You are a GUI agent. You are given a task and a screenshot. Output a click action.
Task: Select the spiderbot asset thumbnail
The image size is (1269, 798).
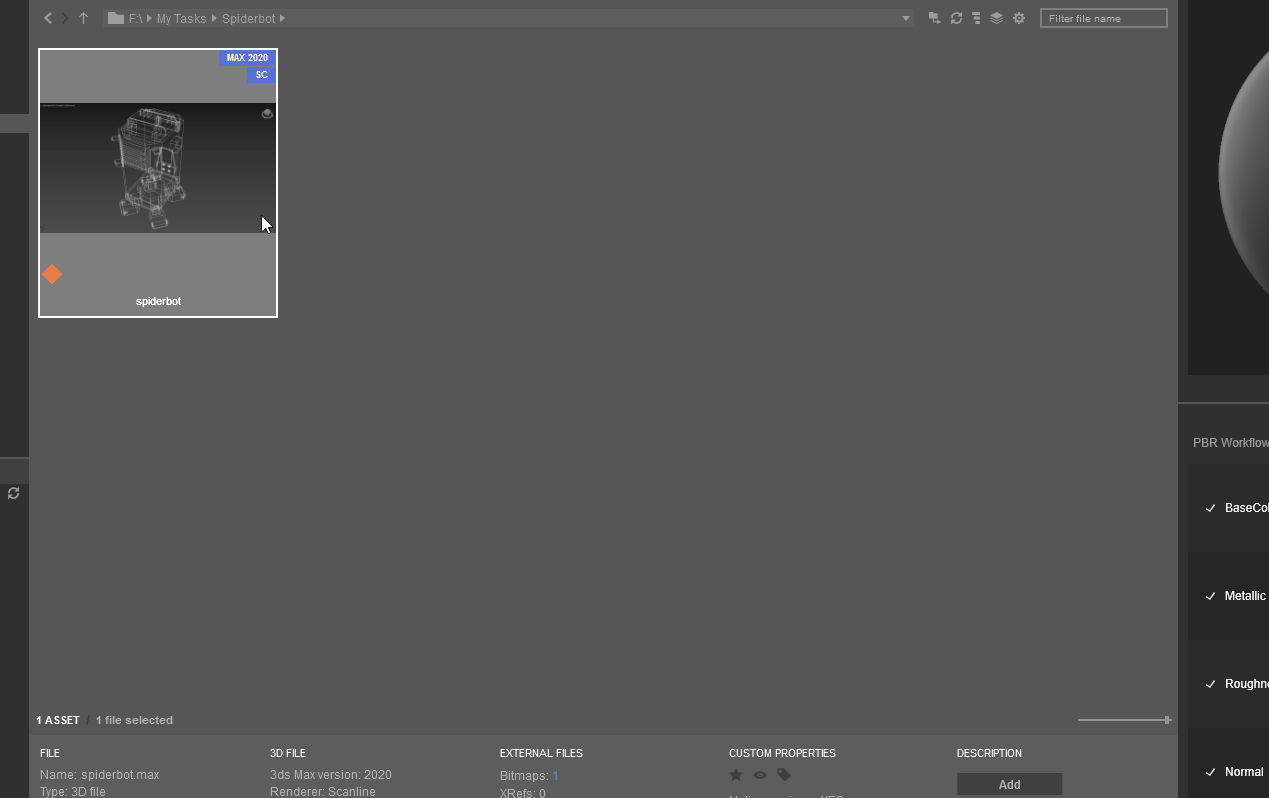(158, 183)
